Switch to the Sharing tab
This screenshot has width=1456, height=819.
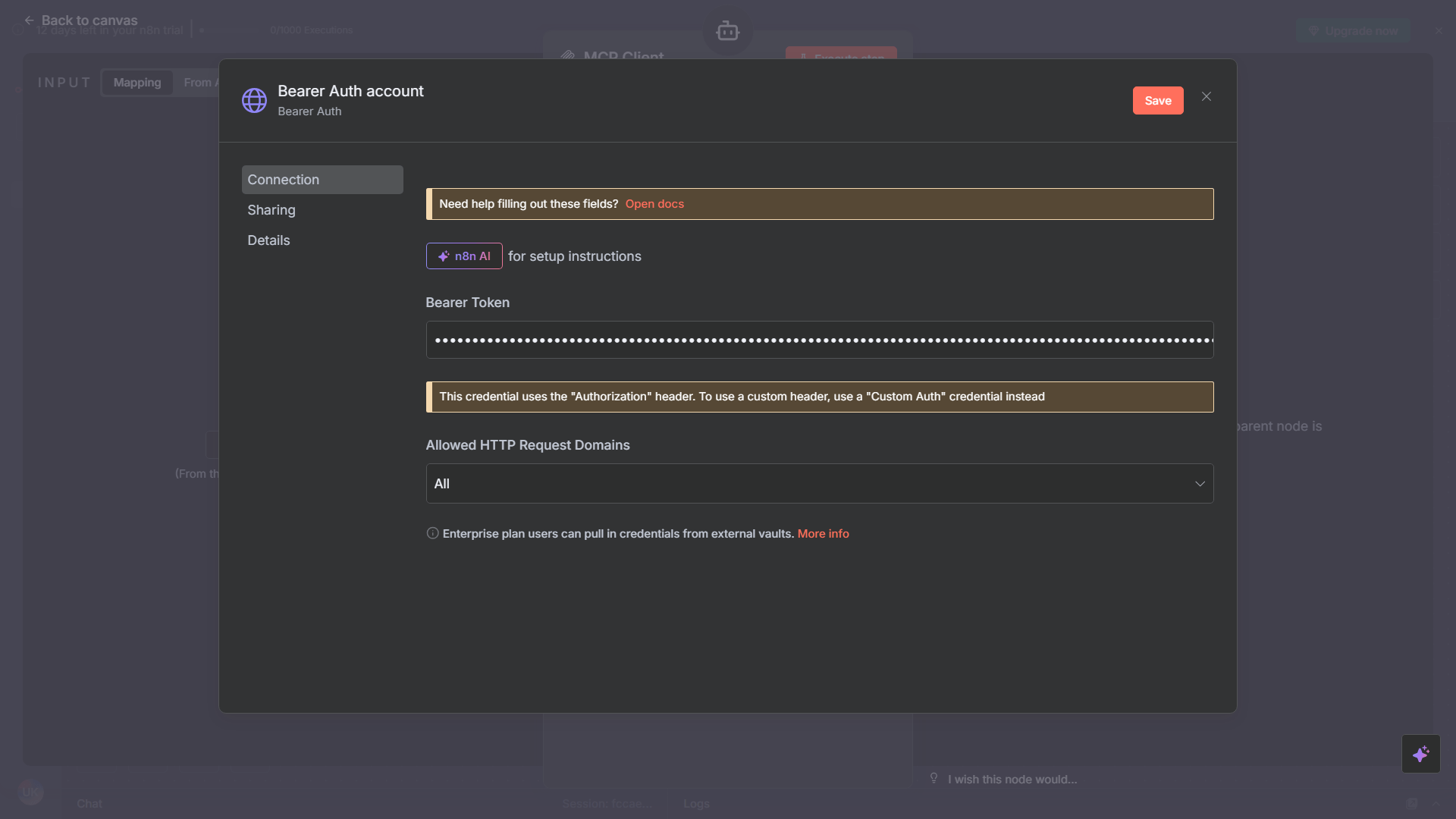pos(271,210)
